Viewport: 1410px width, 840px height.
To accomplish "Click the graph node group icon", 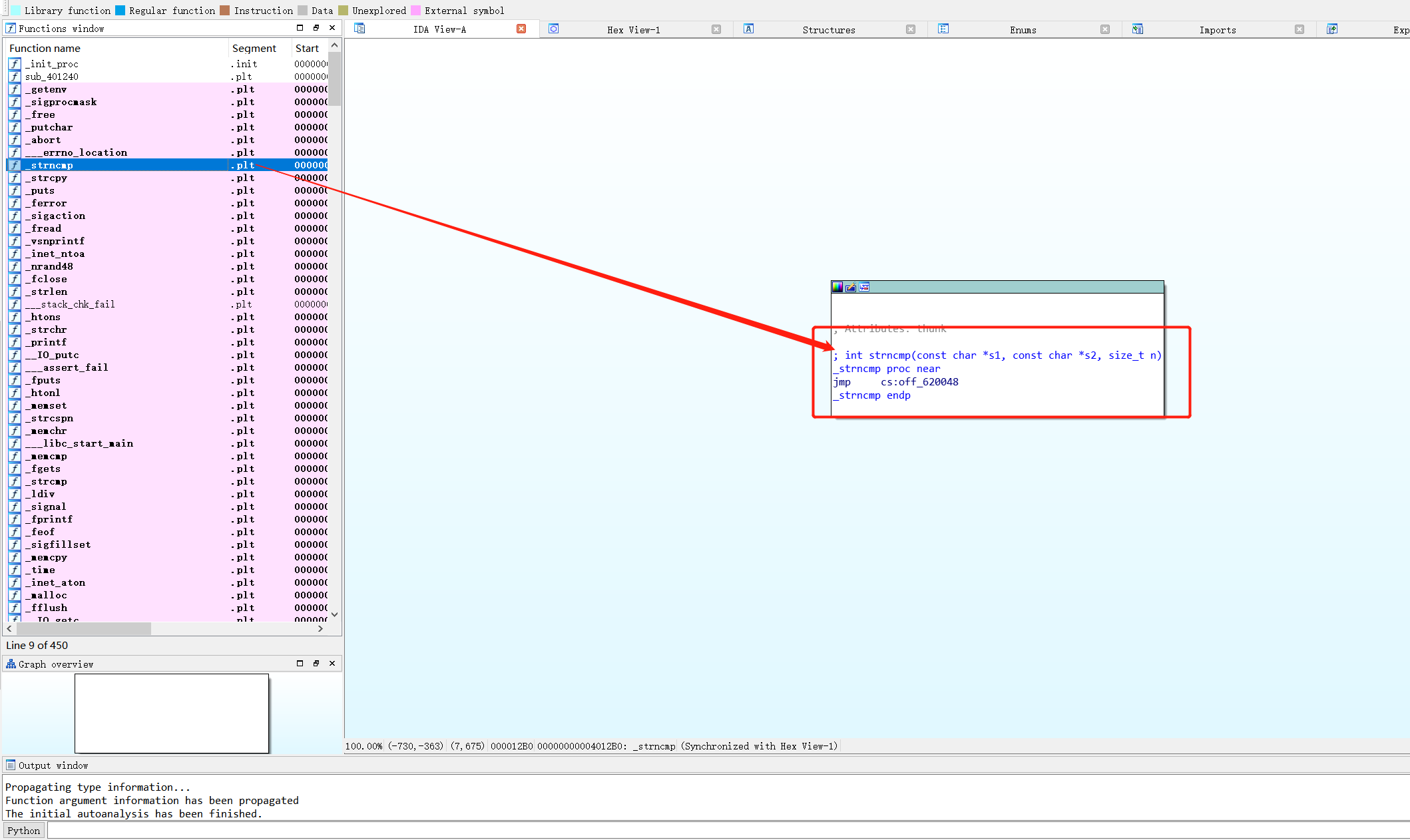I will 864,287.
